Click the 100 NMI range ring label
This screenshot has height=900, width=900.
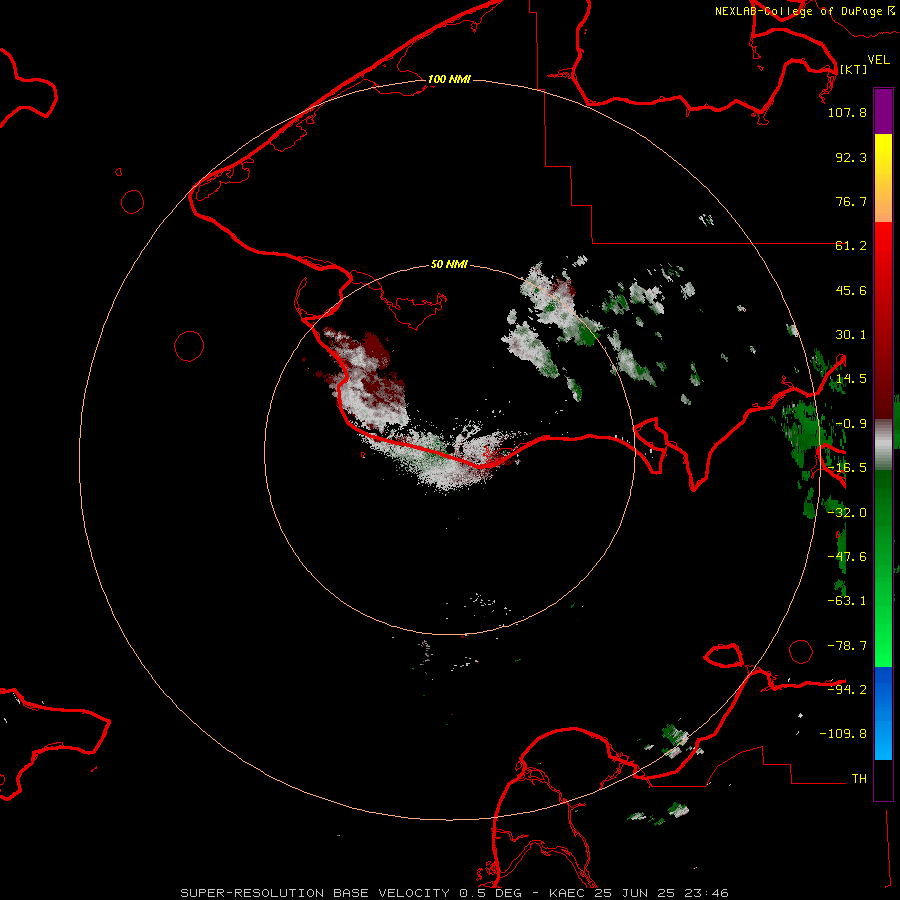coord(449,79)
